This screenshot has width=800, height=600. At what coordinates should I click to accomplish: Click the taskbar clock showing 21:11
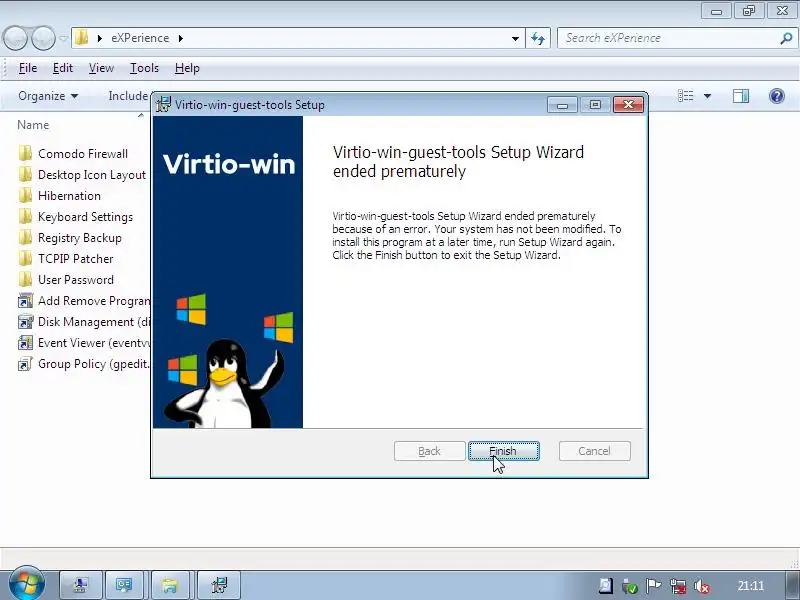pyautogui.click(x=751, y=586)
